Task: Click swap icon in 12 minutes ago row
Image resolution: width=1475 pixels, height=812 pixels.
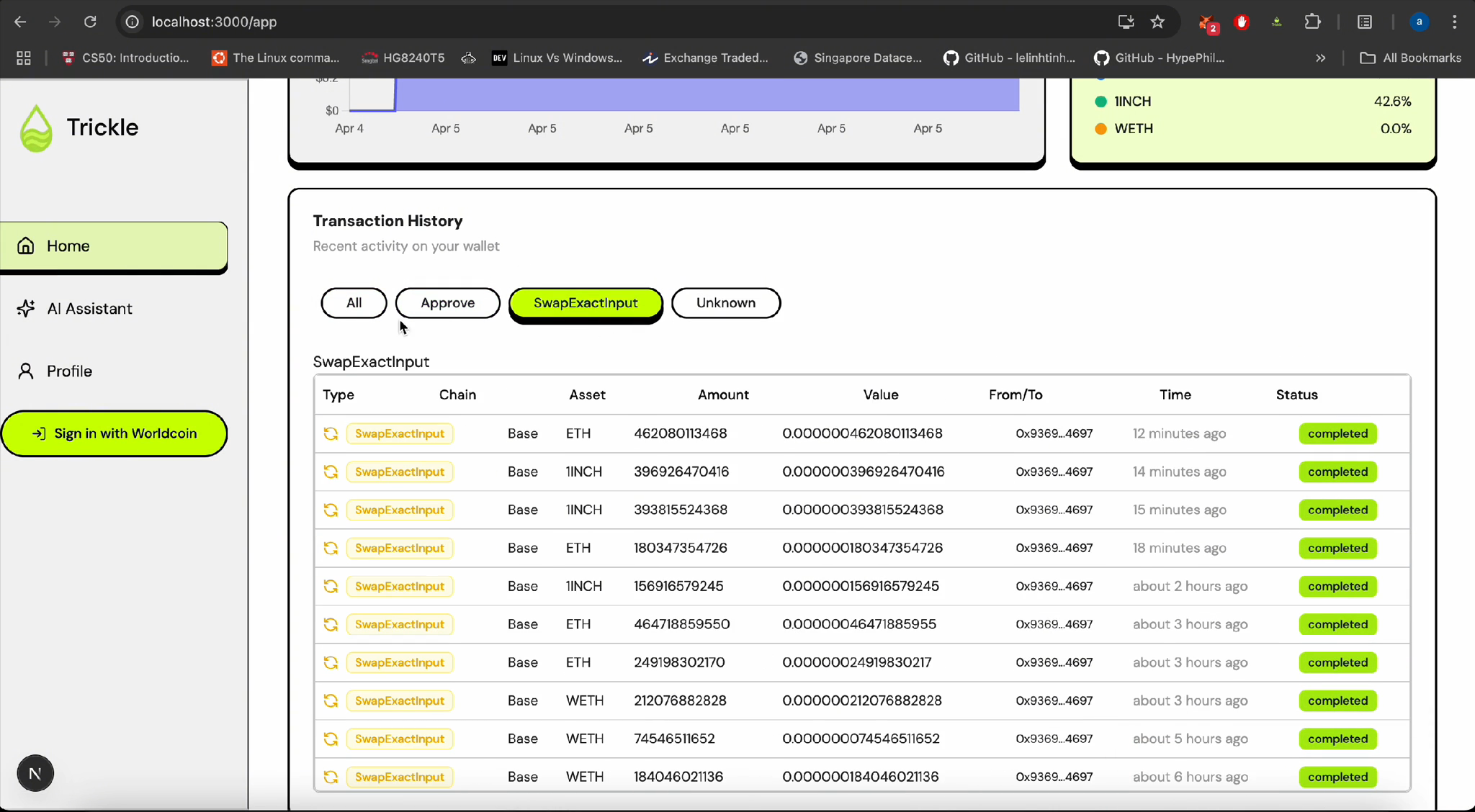Action: click(331, 433)
